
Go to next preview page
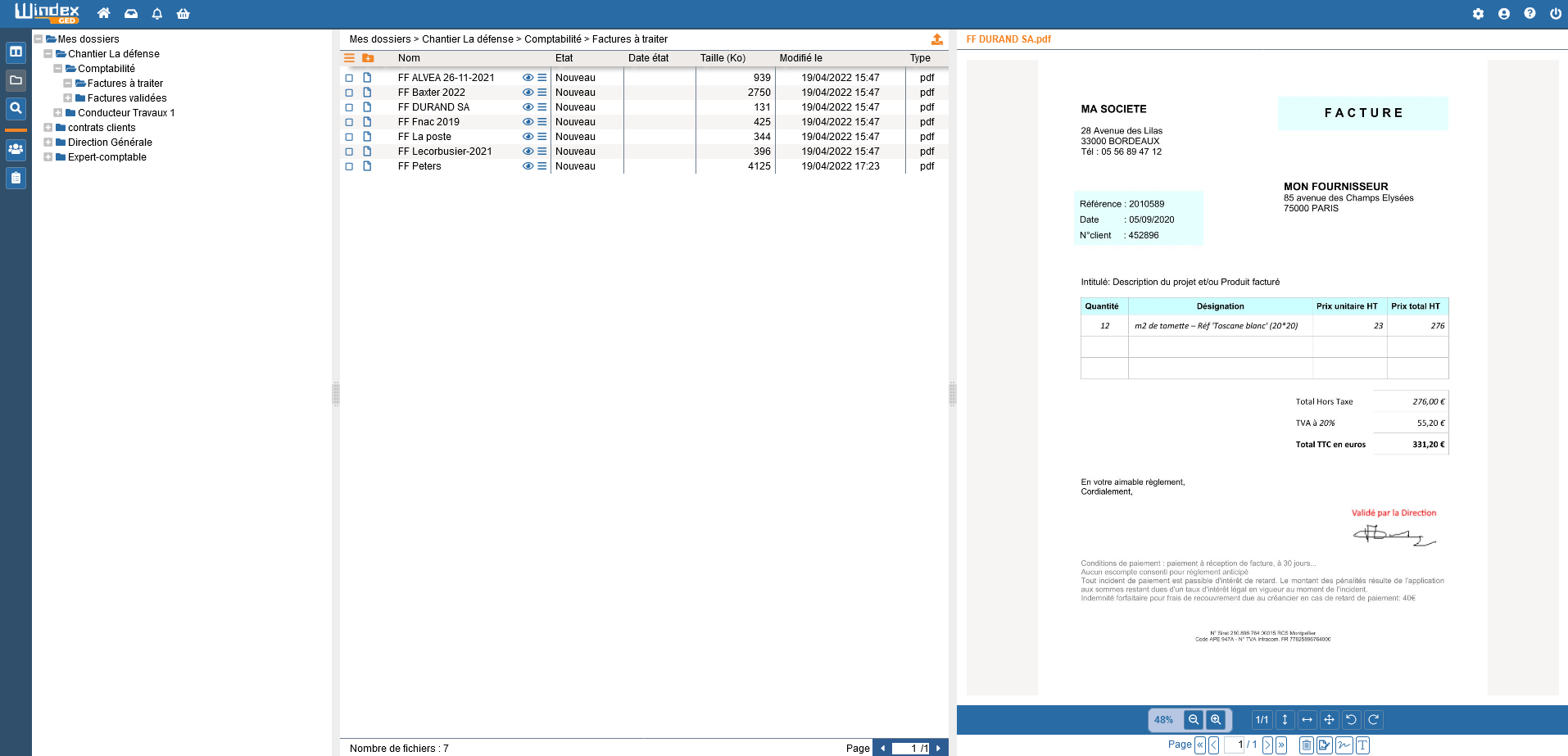pos(1267,745)
